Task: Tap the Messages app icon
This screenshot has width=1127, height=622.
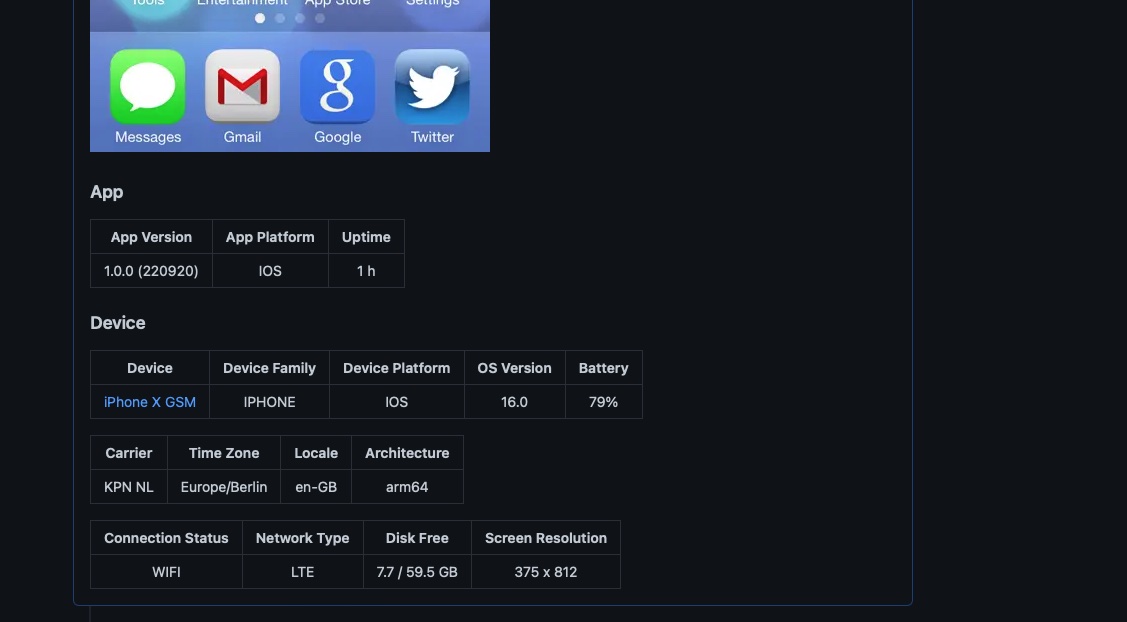Action: (147, 86)
